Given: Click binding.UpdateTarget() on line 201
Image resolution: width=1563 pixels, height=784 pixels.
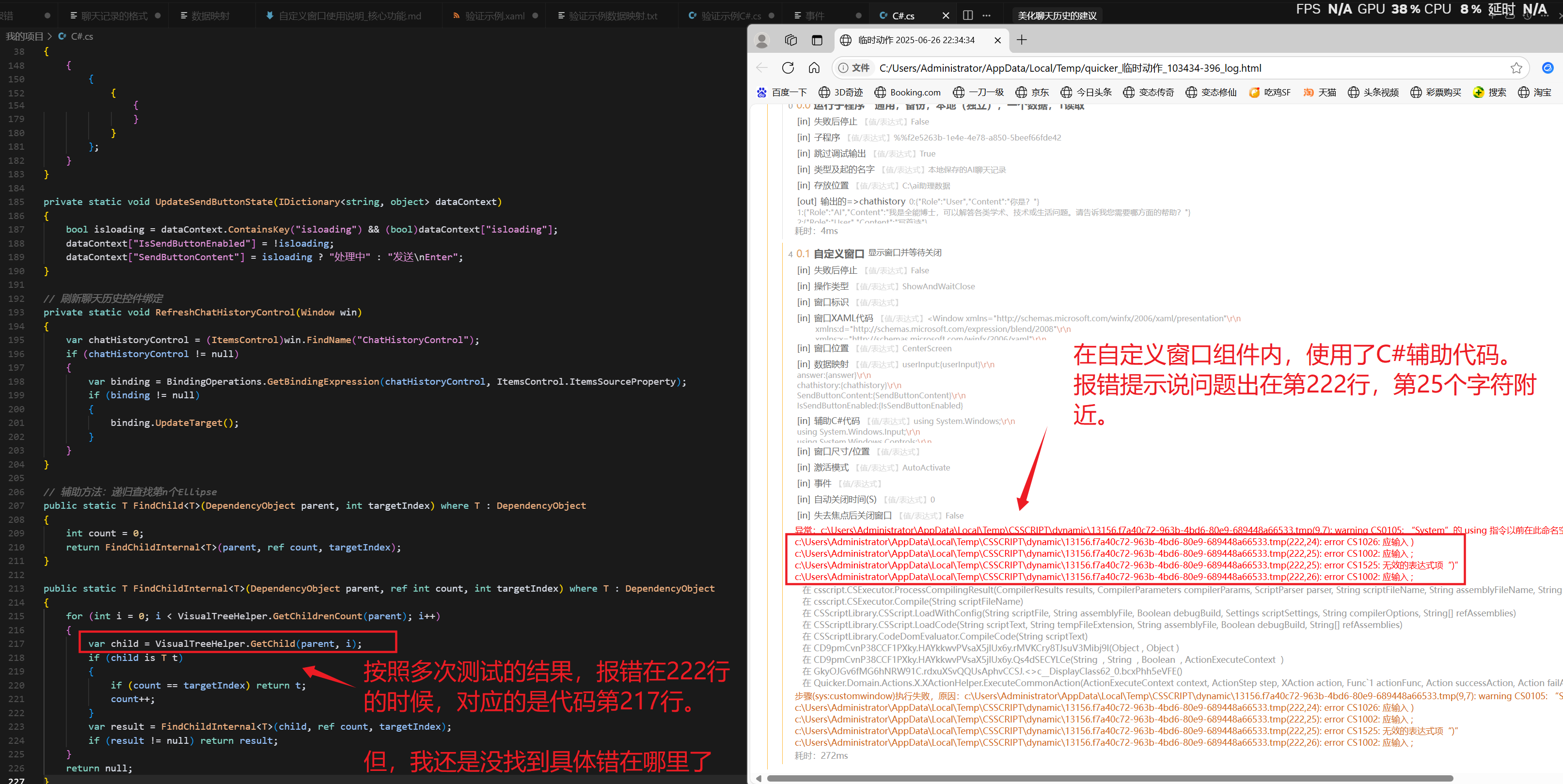Looking at the screenshot, I should tap(175, 423).
